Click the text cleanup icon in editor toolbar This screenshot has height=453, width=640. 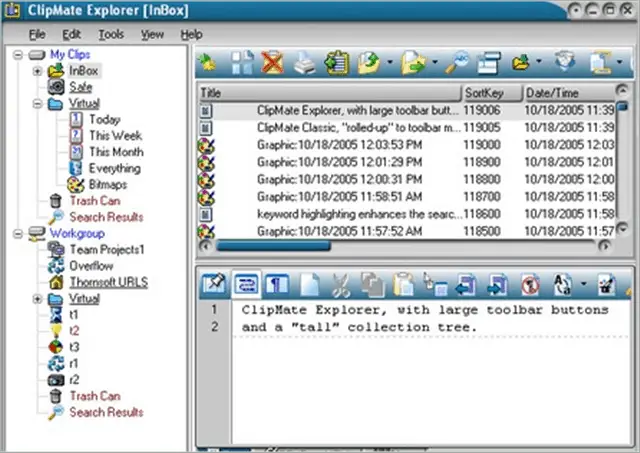(x=607, y=284)
